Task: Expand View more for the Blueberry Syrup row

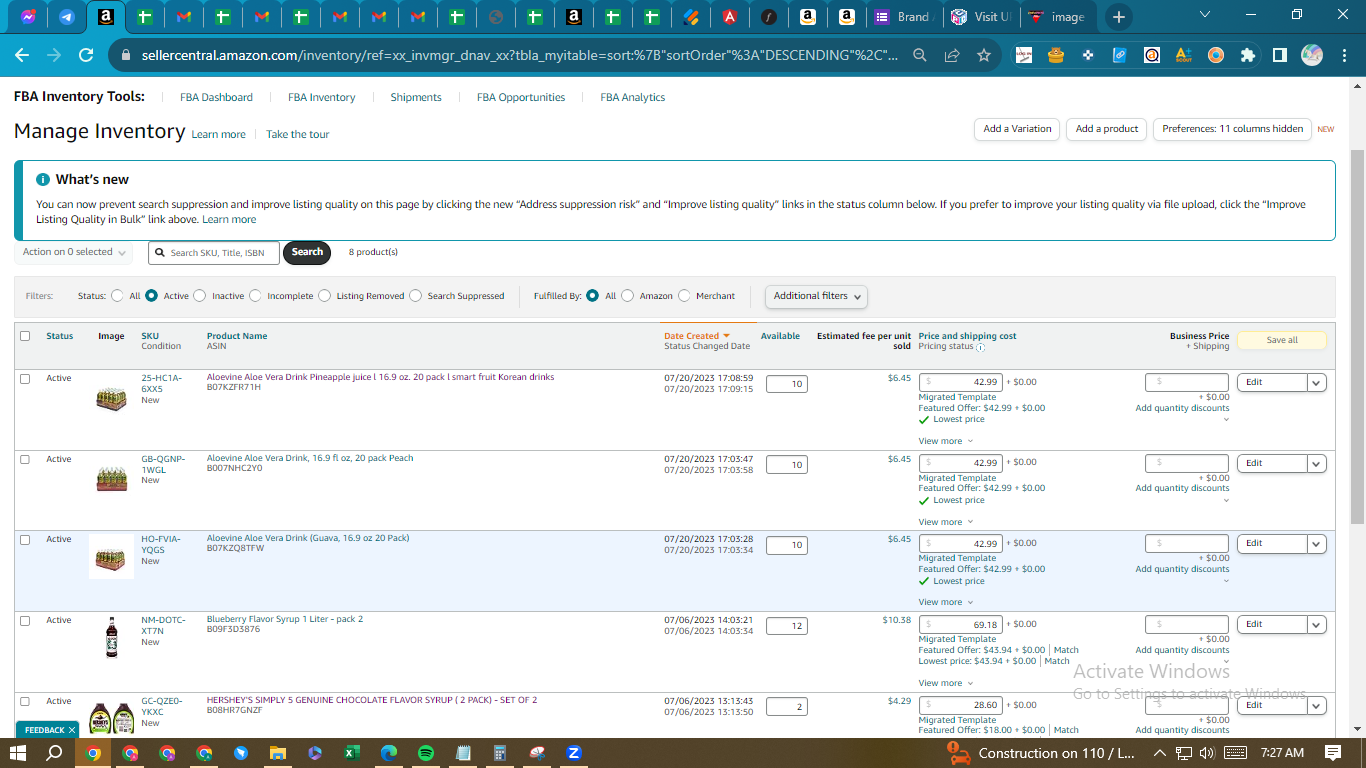Action: [x=945, y=683]
